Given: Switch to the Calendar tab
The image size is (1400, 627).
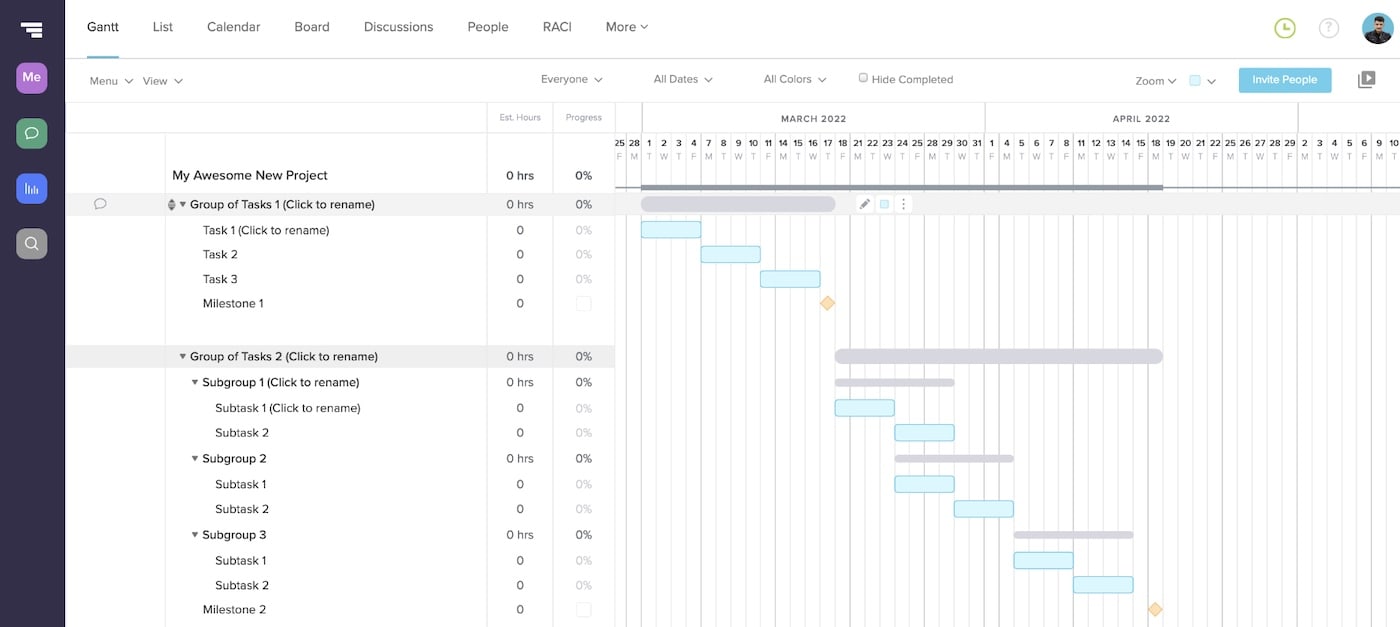Looking at the screenshot, I should tap(233, 27).
